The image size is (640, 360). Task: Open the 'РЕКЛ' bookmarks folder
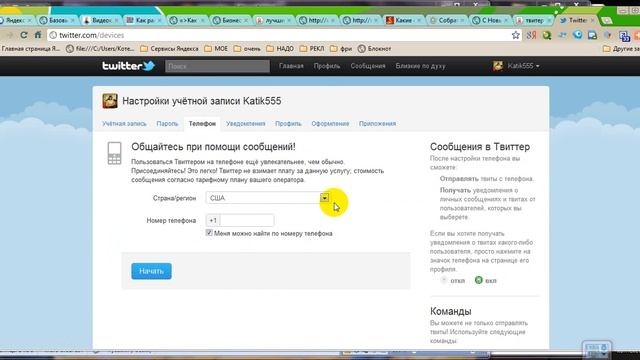coord(312,49)
